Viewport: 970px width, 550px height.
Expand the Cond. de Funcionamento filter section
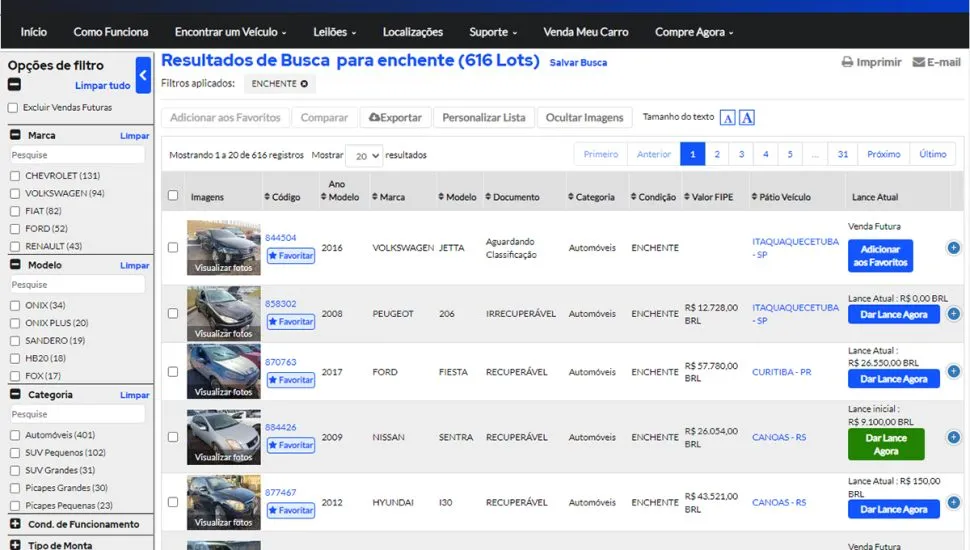[x=16, y=524]
